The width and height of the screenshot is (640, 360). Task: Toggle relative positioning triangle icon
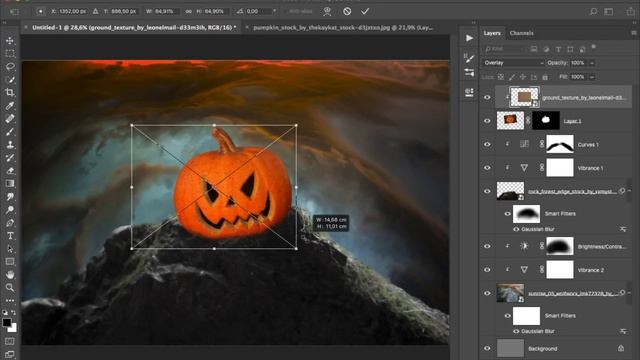pos(96,11)
